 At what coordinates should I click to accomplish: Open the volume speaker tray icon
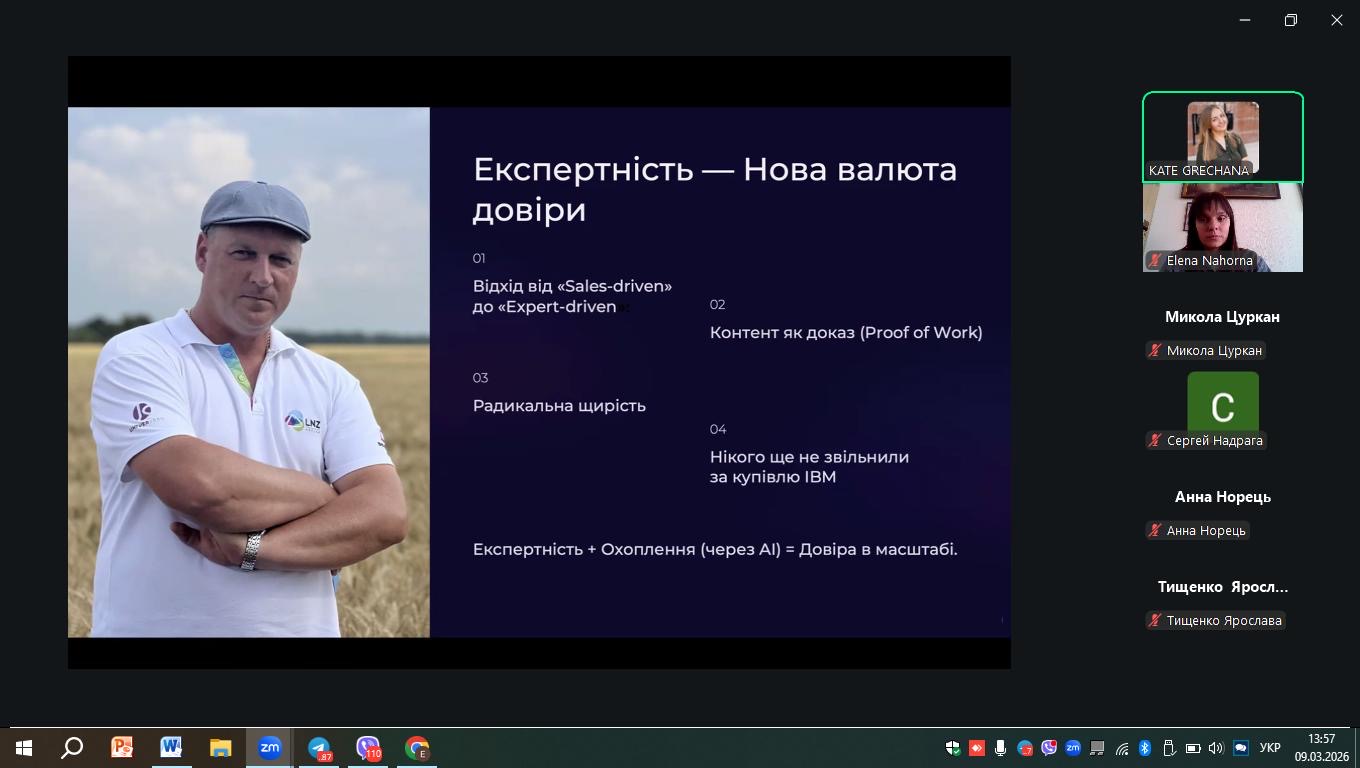tap(1216, 748)
